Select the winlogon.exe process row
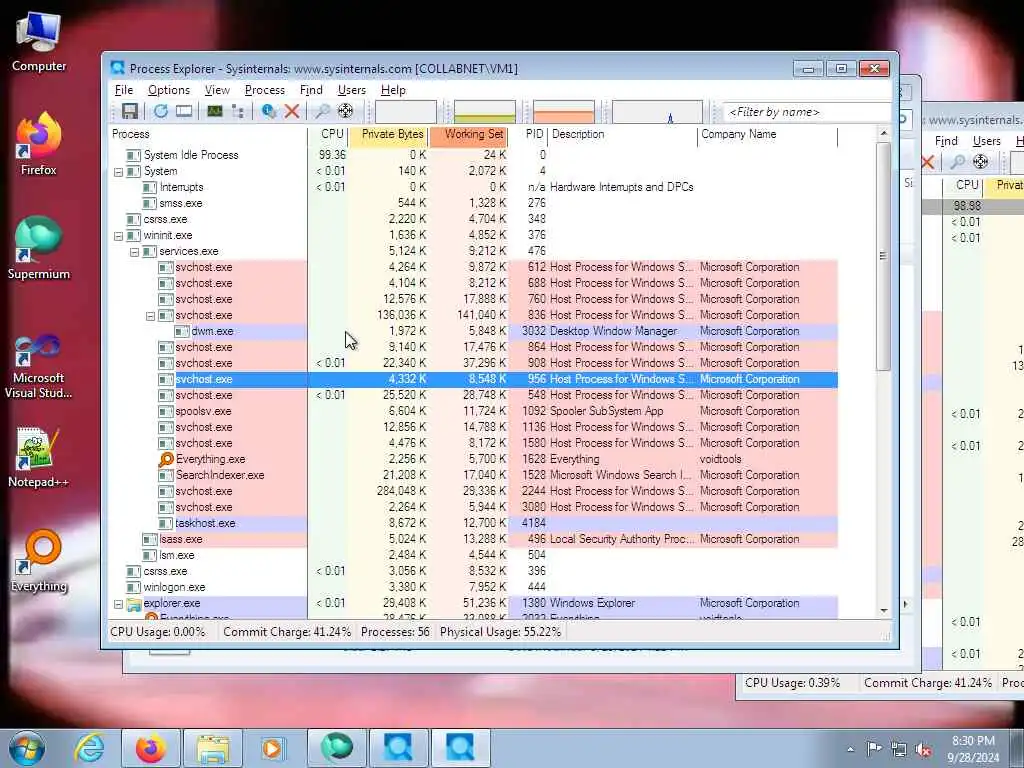 point(474,588)
